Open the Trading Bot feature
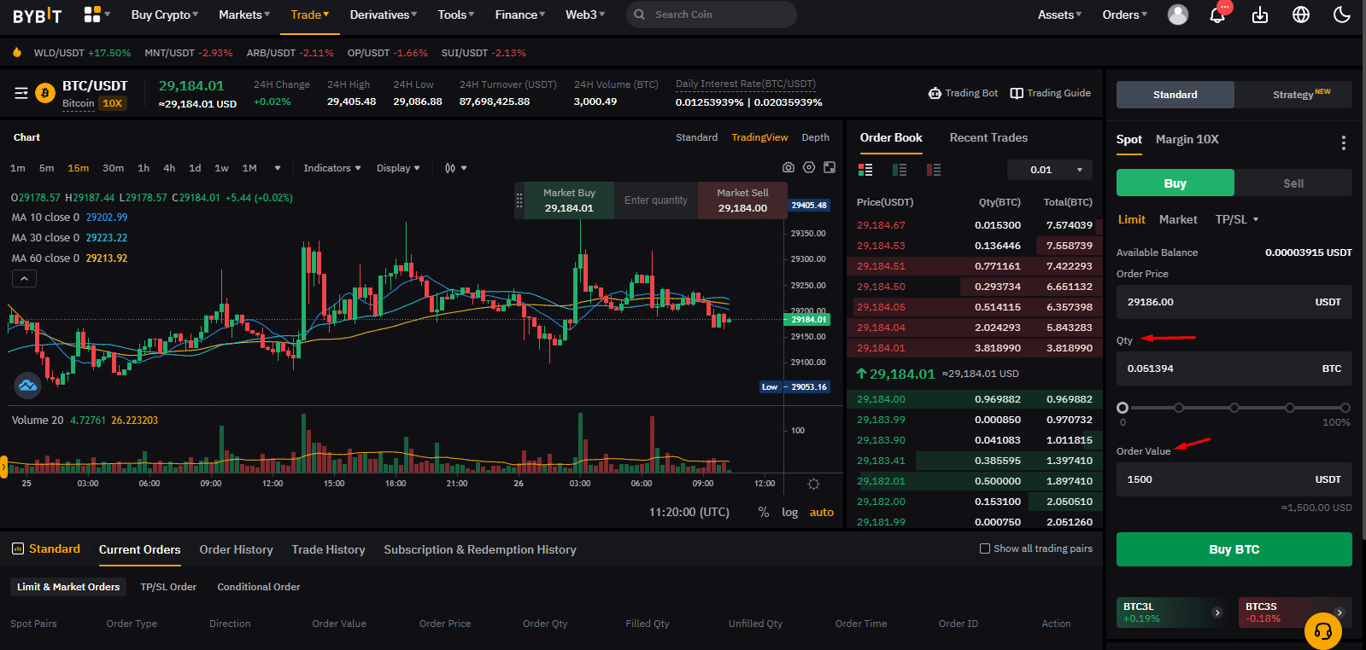This screenshot has width=1366, height=650. [963, 93]
